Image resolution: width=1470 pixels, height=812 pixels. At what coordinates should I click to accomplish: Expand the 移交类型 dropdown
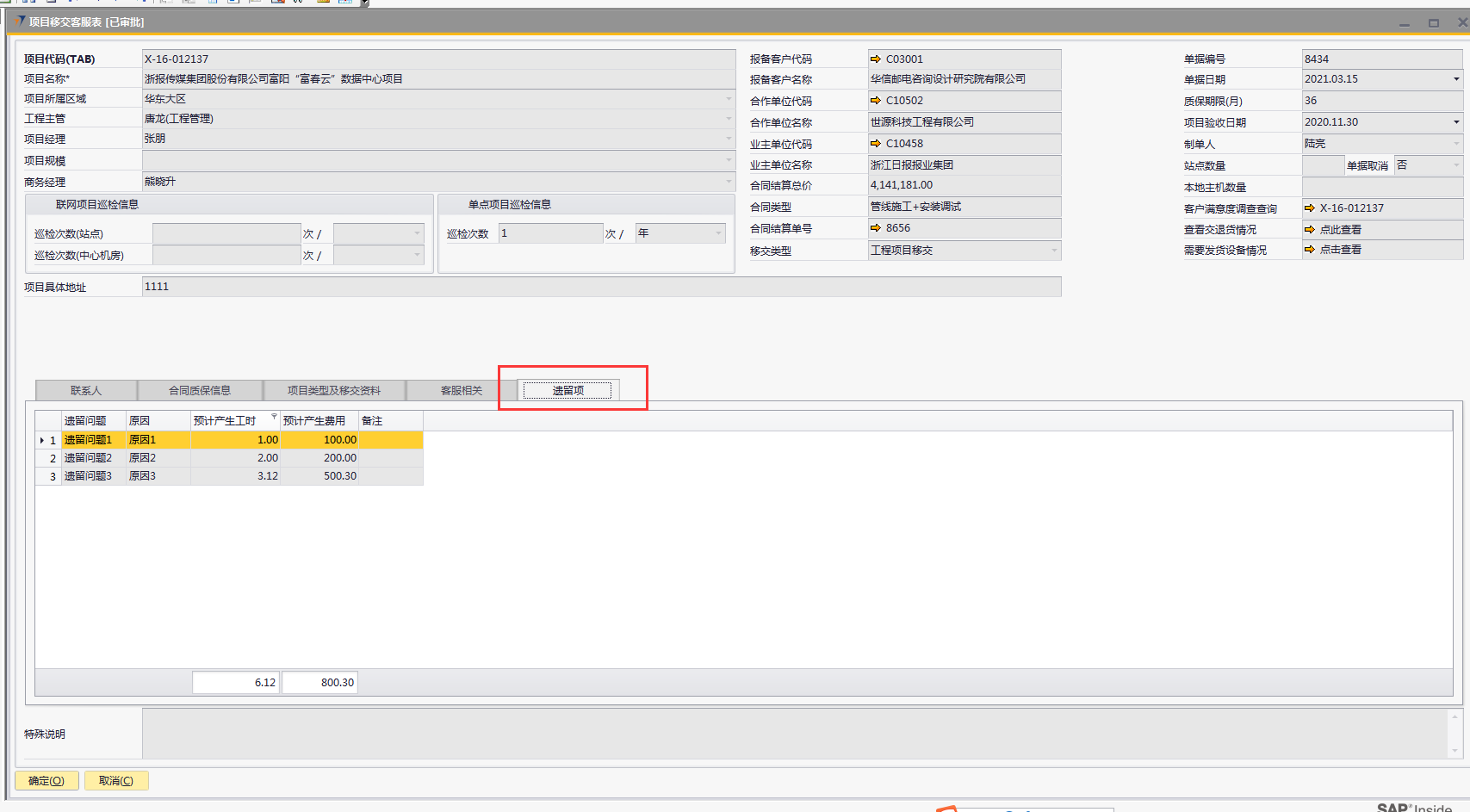tap(1054, 251)
